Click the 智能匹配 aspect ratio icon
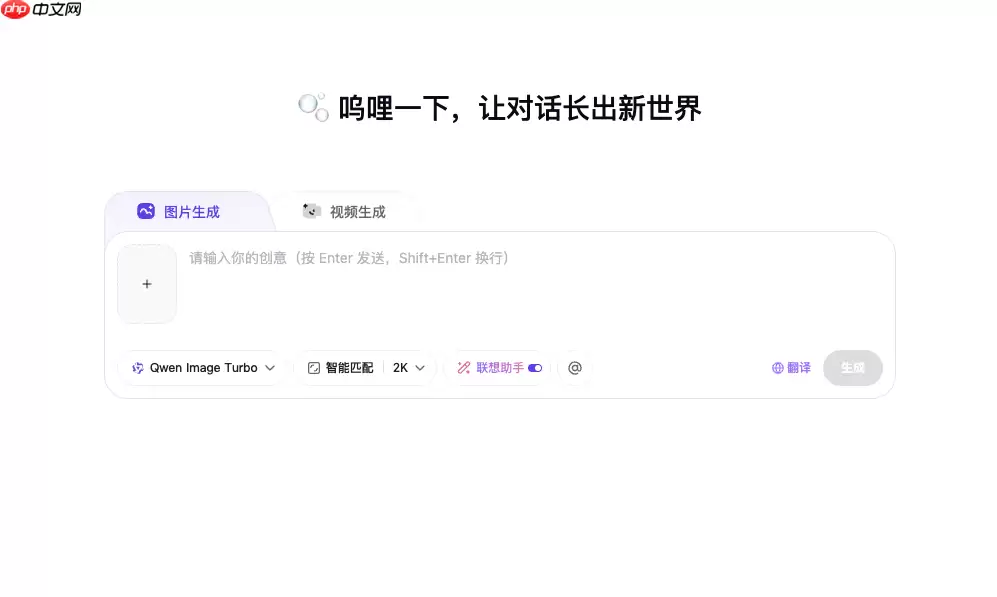The width and height of the screenshot is (997, 597). 313,368
